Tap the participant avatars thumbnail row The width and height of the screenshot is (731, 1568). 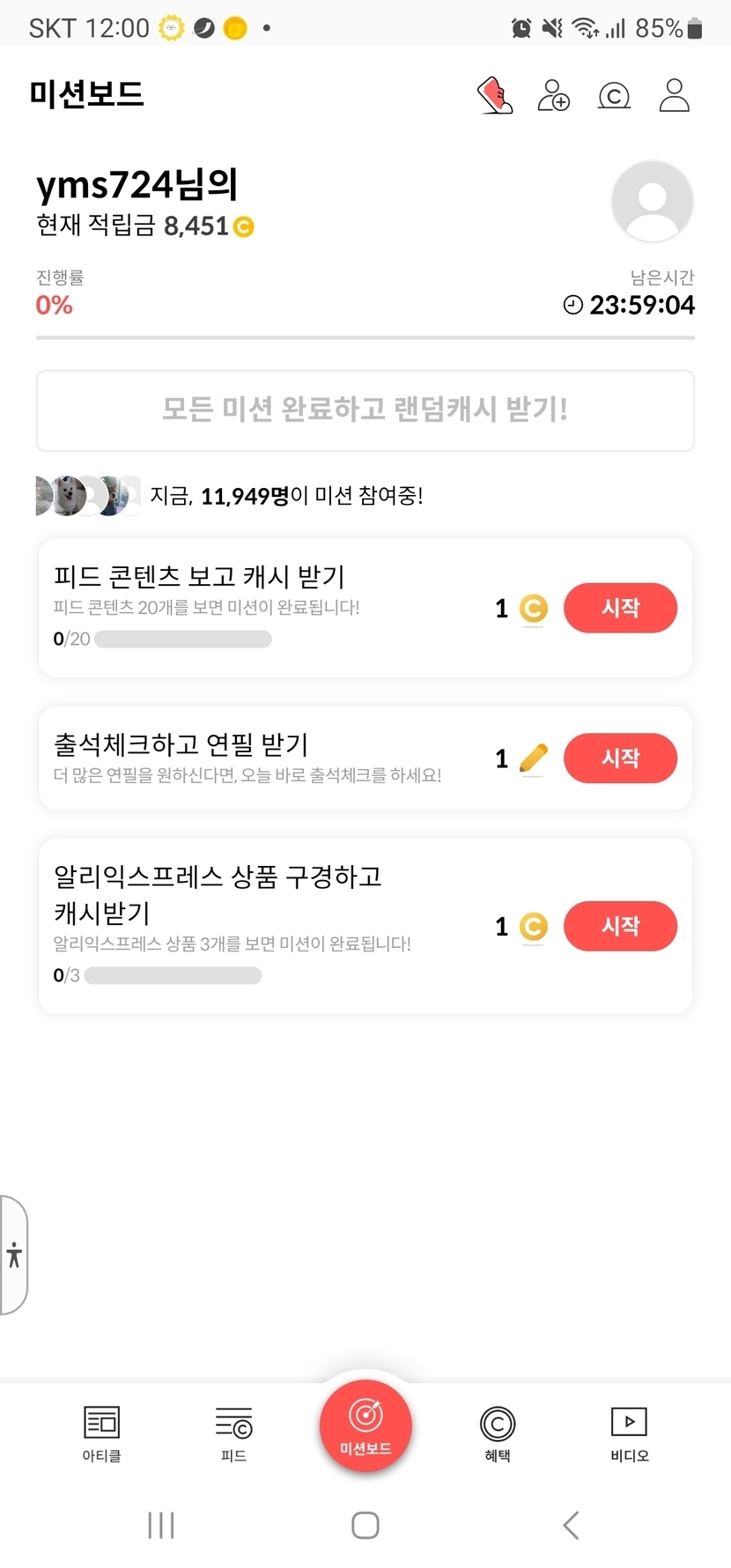coord(88,496)
